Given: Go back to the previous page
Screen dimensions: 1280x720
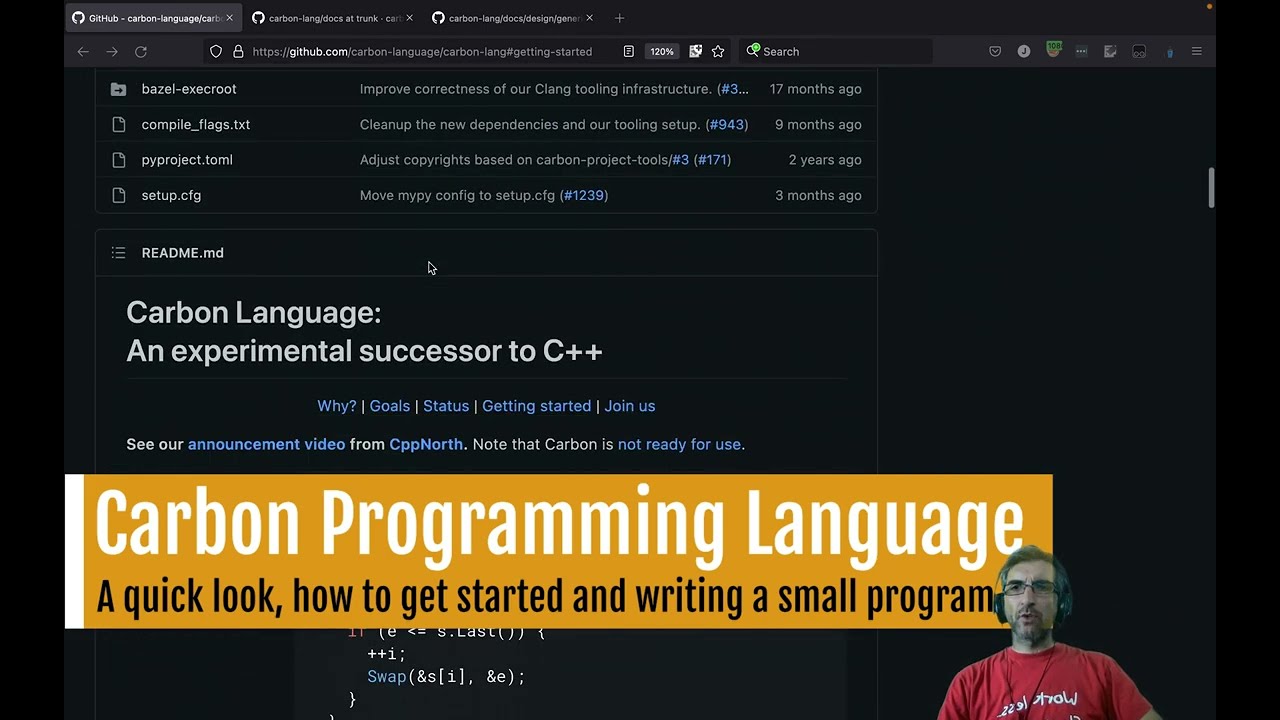Looking at the screenshot, I should click(83, 51).
